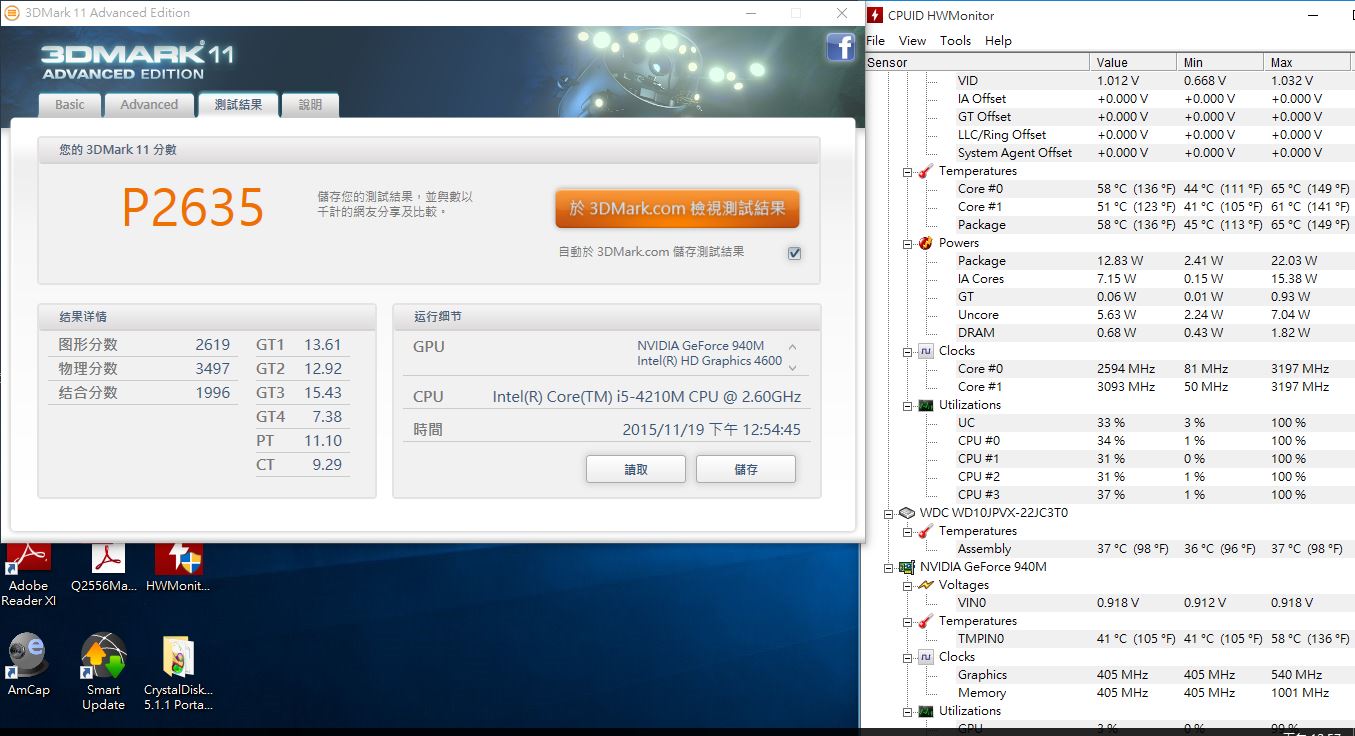The image size is (1355, 736).
Task: Open Adobe Reader XI desktop shortcut
Action: click(29, 575)
